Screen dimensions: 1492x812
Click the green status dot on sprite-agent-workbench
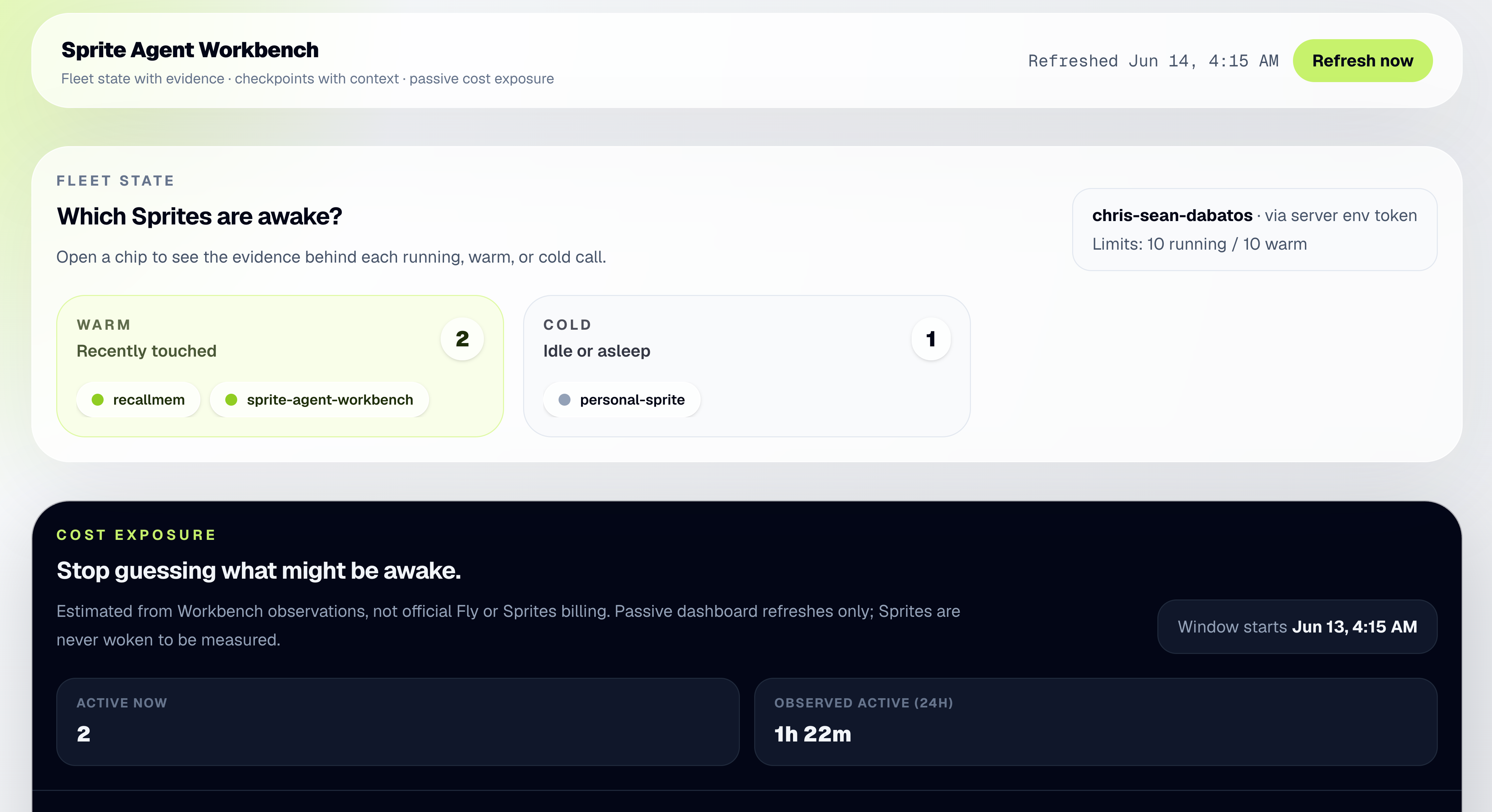pos(231,400)
